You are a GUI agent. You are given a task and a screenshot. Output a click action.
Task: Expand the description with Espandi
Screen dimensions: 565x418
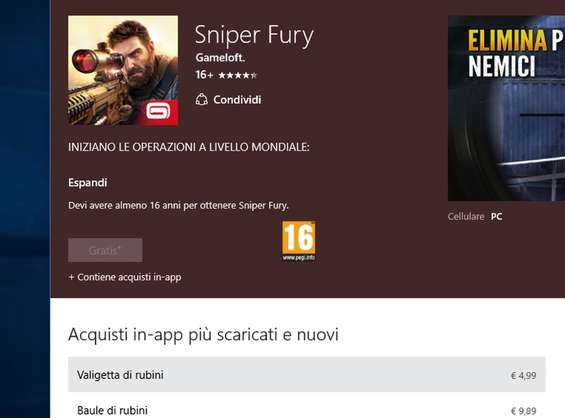coord(88,183)
